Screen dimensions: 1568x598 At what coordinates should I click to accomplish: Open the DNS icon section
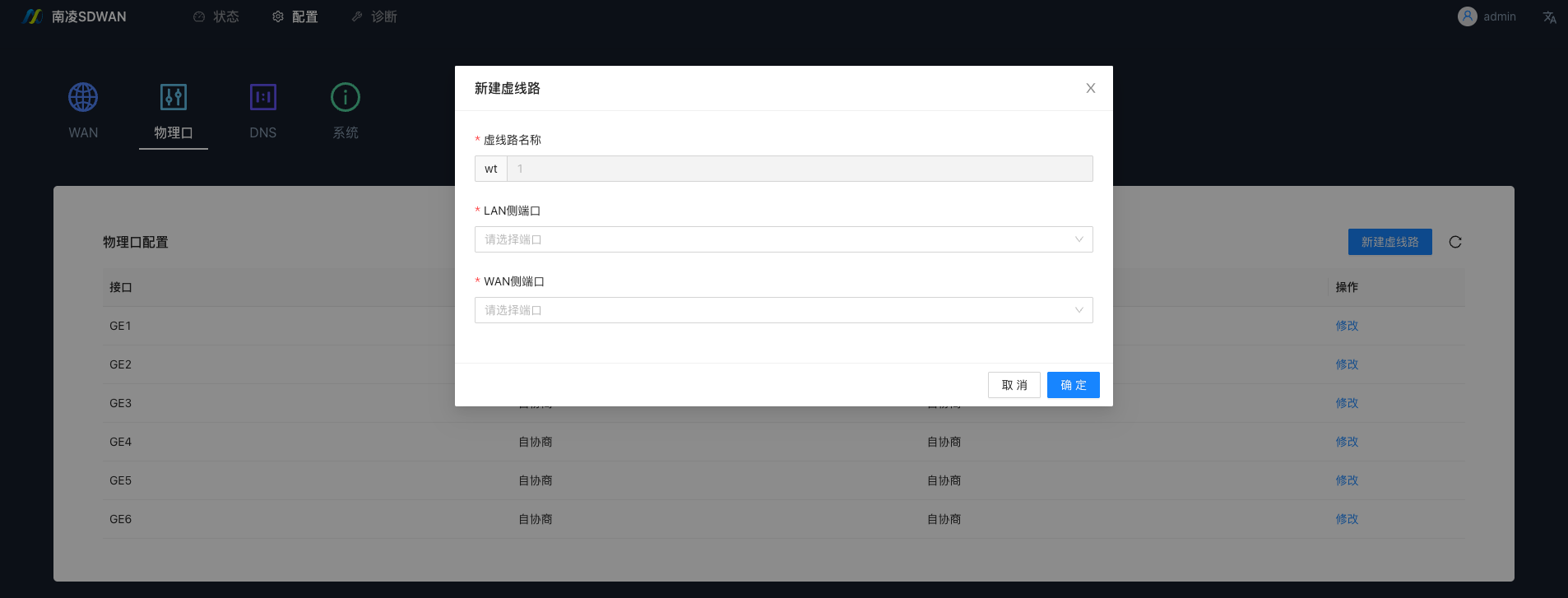point(263,97)
